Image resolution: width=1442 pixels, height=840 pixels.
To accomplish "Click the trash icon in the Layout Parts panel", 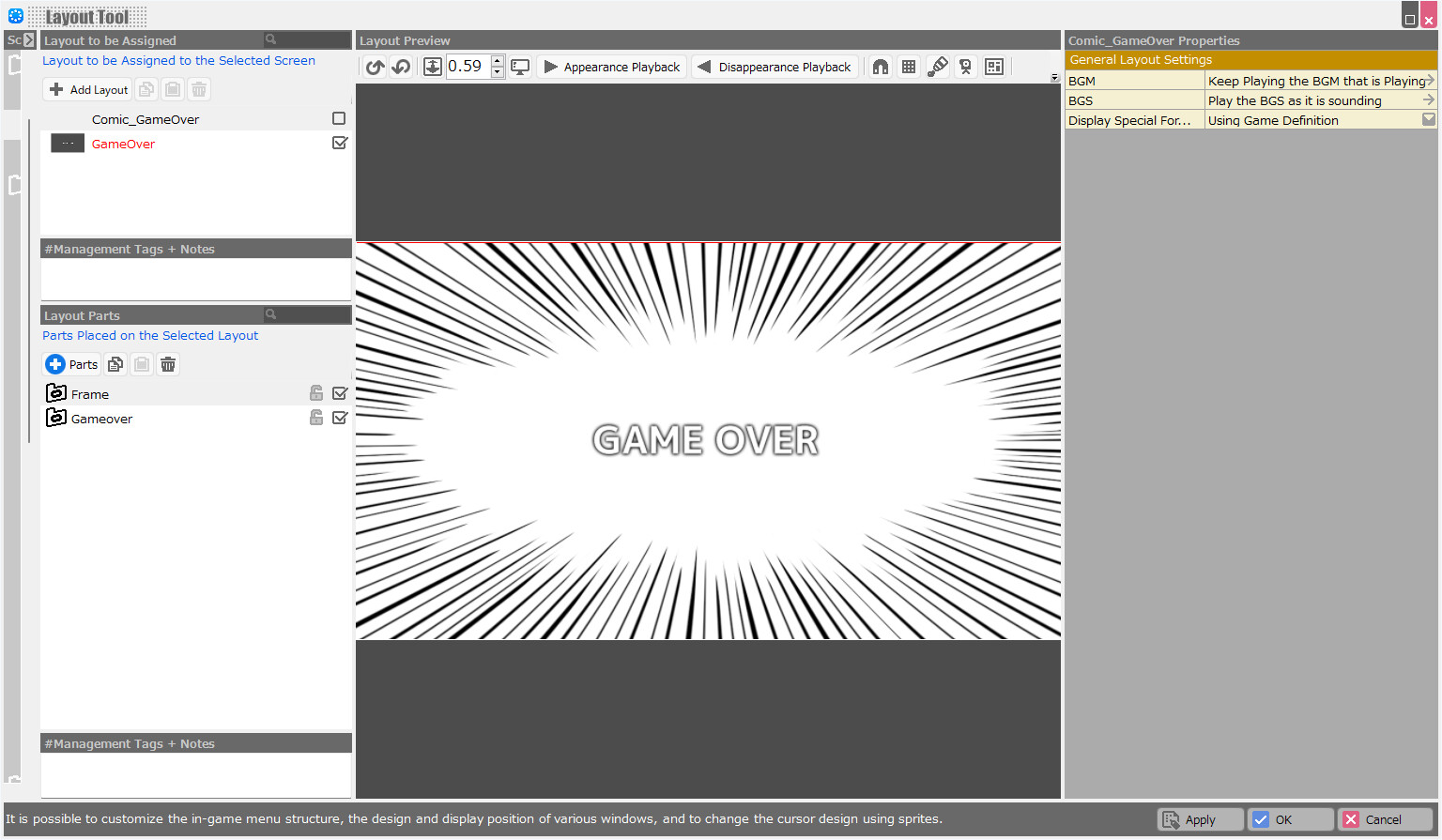I will [167, 364].
